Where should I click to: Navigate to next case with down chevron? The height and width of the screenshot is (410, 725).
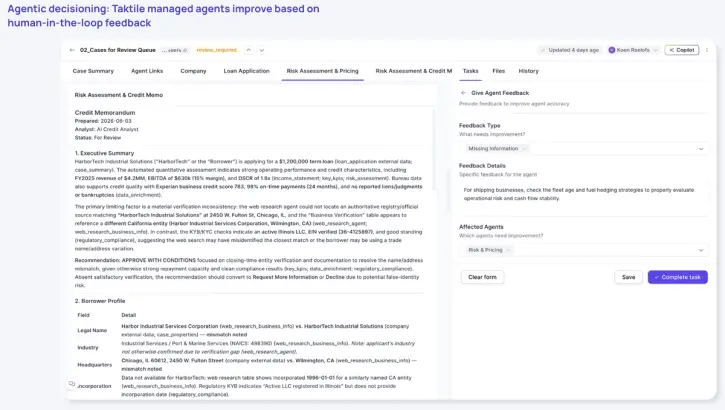(x=262, y=50)
